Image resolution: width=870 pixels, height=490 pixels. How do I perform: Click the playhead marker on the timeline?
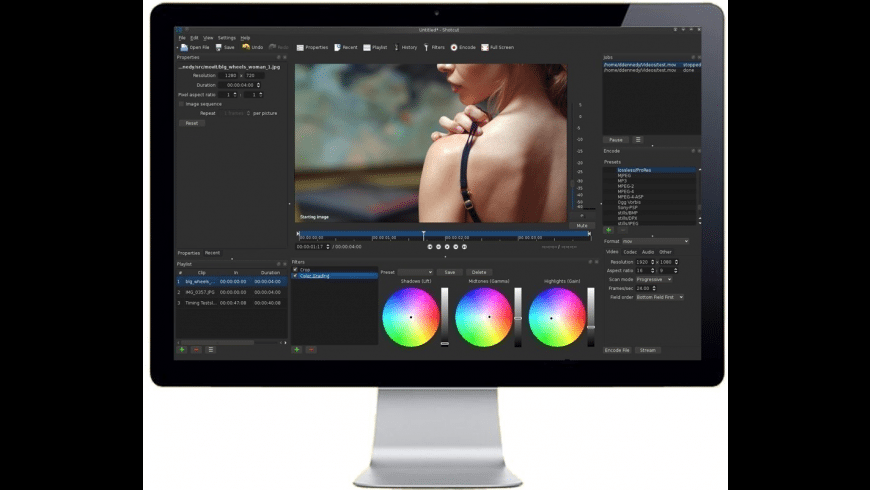tap(423, 235)
